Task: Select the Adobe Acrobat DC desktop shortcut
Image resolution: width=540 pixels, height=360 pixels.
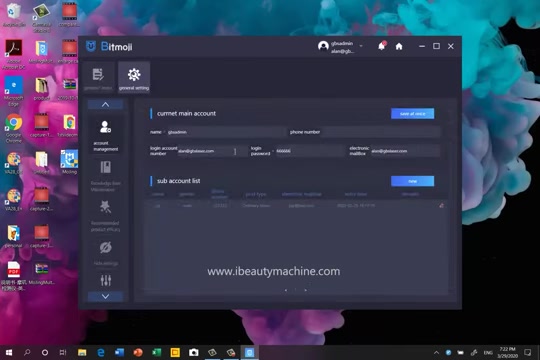Action: (14, 54)
